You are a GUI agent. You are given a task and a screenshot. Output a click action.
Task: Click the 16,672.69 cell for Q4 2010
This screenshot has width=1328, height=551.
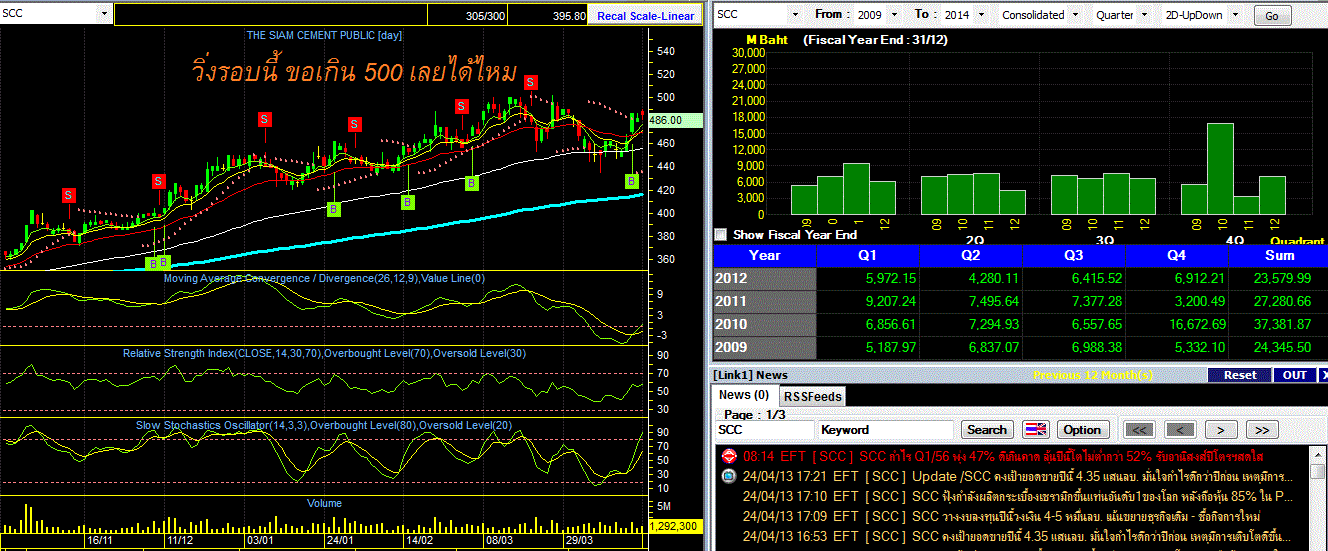pyautogui.click(x=1176, y=324)
